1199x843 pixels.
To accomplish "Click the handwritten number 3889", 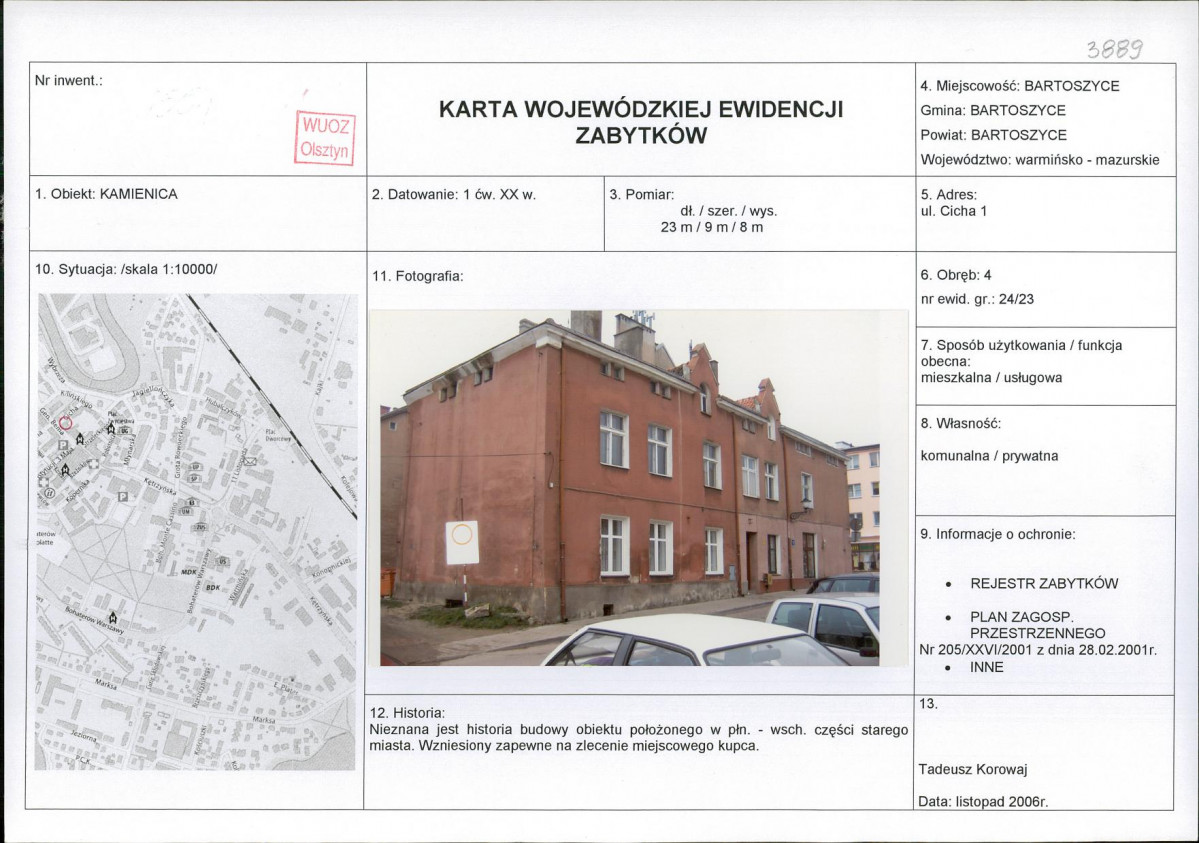I will click(1115, 50).
